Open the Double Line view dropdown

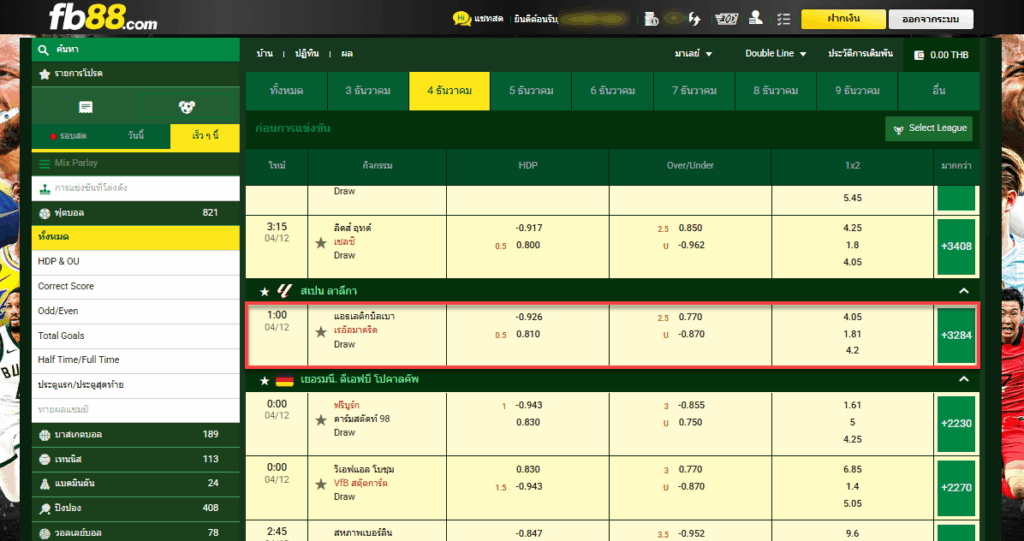776,54
